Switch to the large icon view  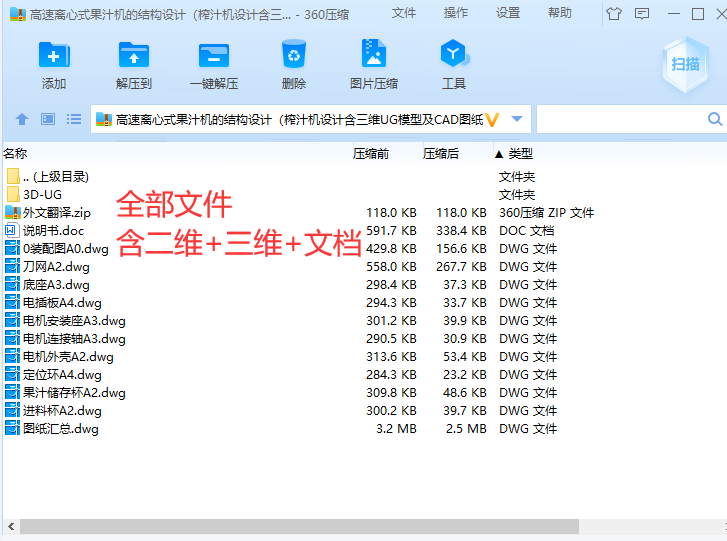(x=48, y=120)
